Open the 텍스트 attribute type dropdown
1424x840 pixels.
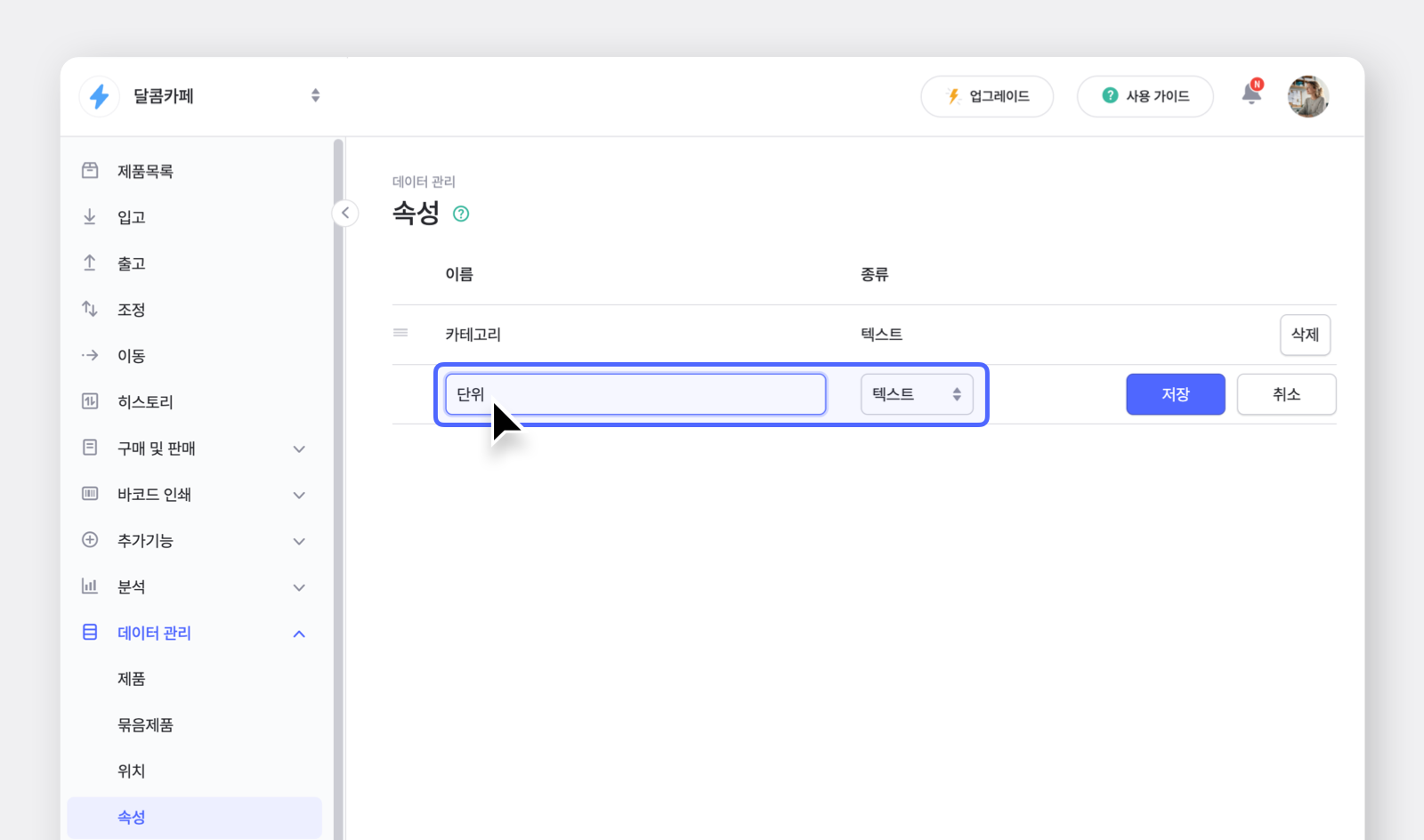(916, 394)
